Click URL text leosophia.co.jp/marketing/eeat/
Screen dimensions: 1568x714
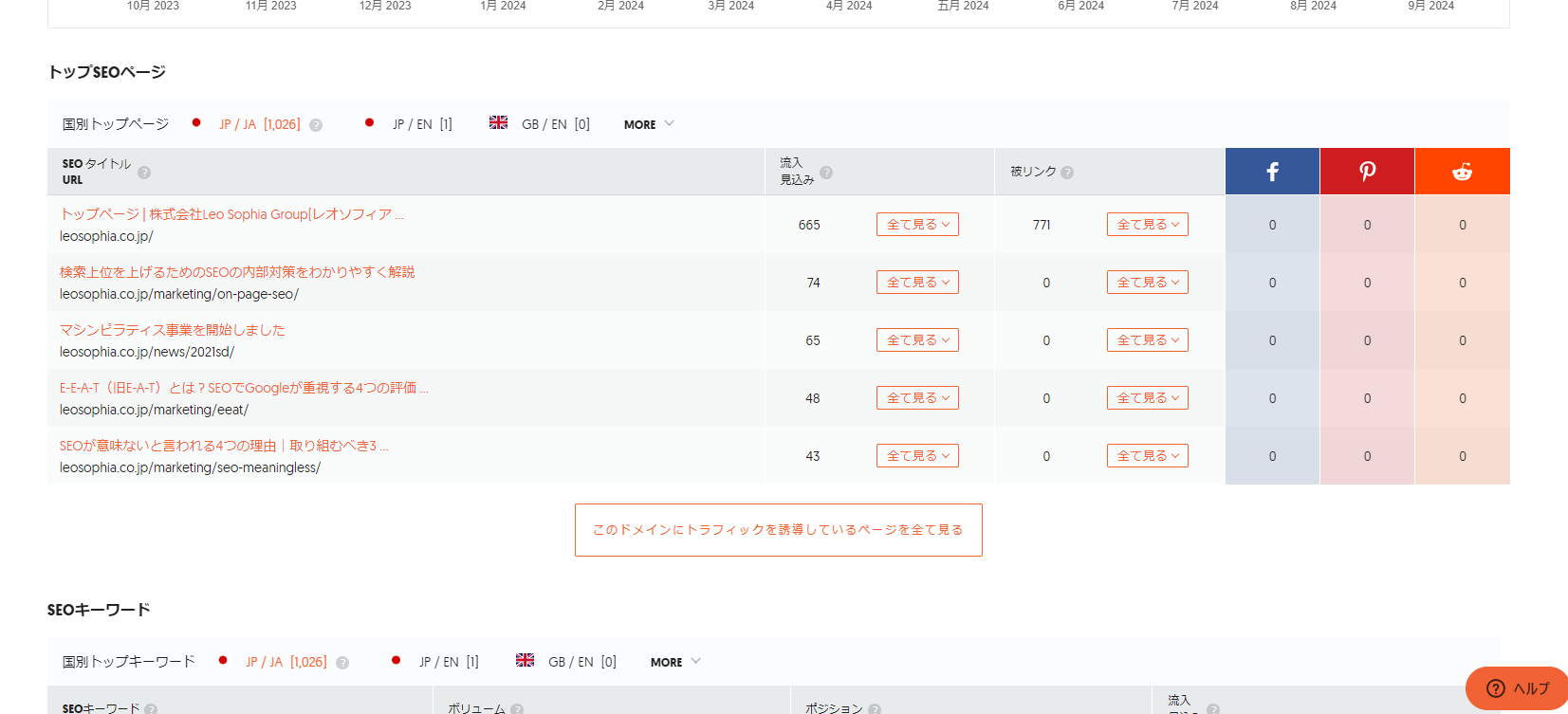(154, 410)
